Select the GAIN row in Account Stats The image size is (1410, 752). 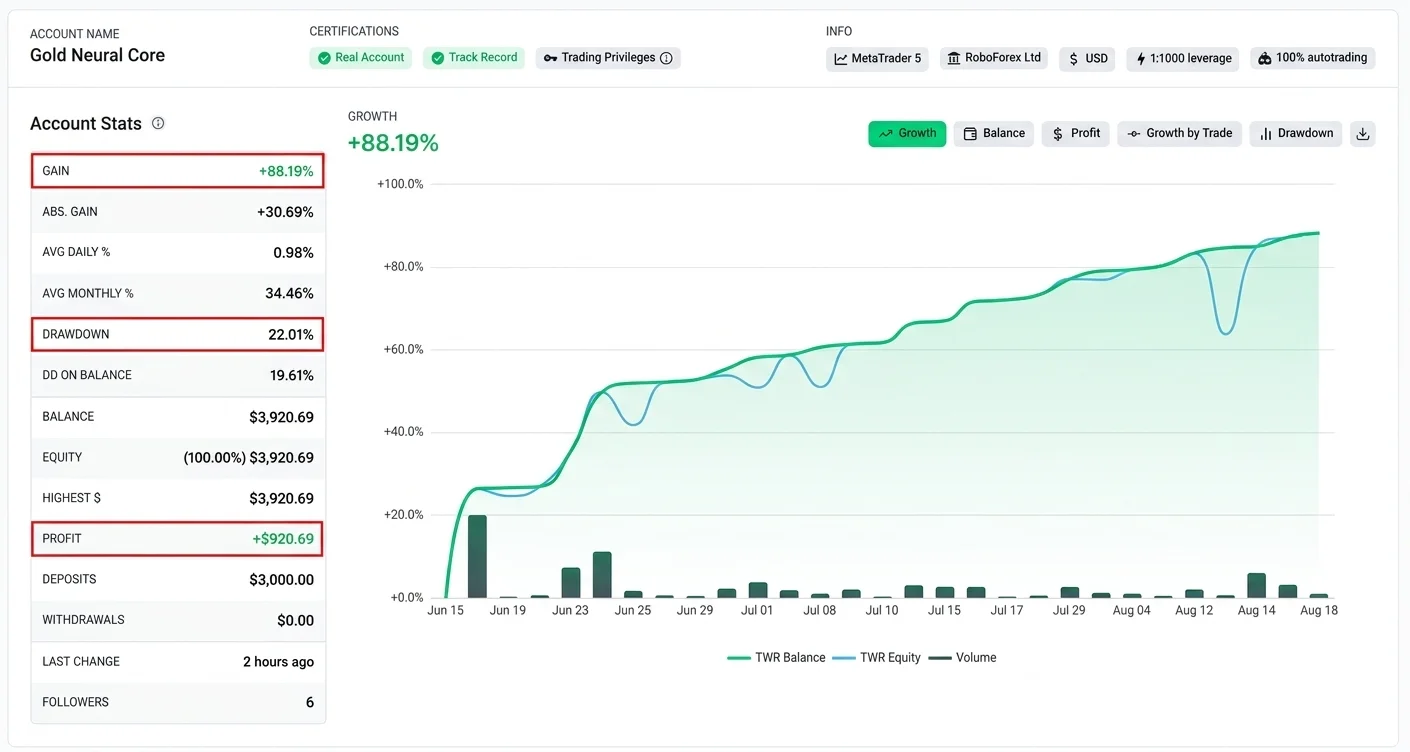(178, 171)
